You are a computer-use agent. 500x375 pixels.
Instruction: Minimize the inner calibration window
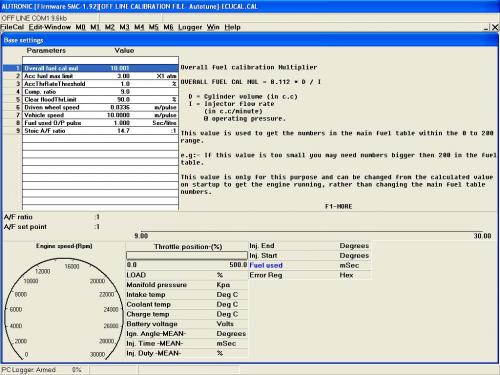[486, 28]
